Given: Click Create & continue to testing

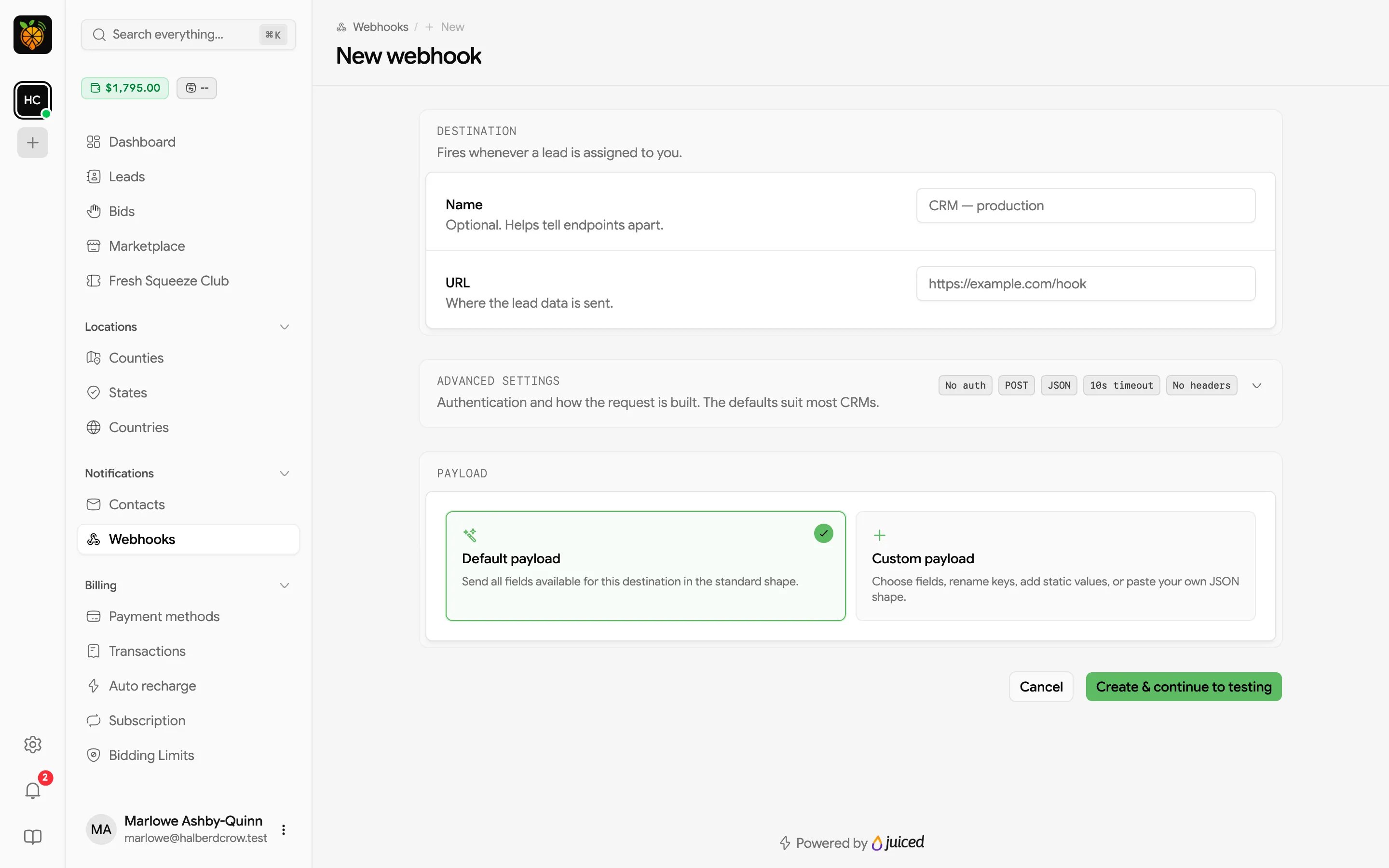Looking at the screenshot, I should pos(1184,687).
